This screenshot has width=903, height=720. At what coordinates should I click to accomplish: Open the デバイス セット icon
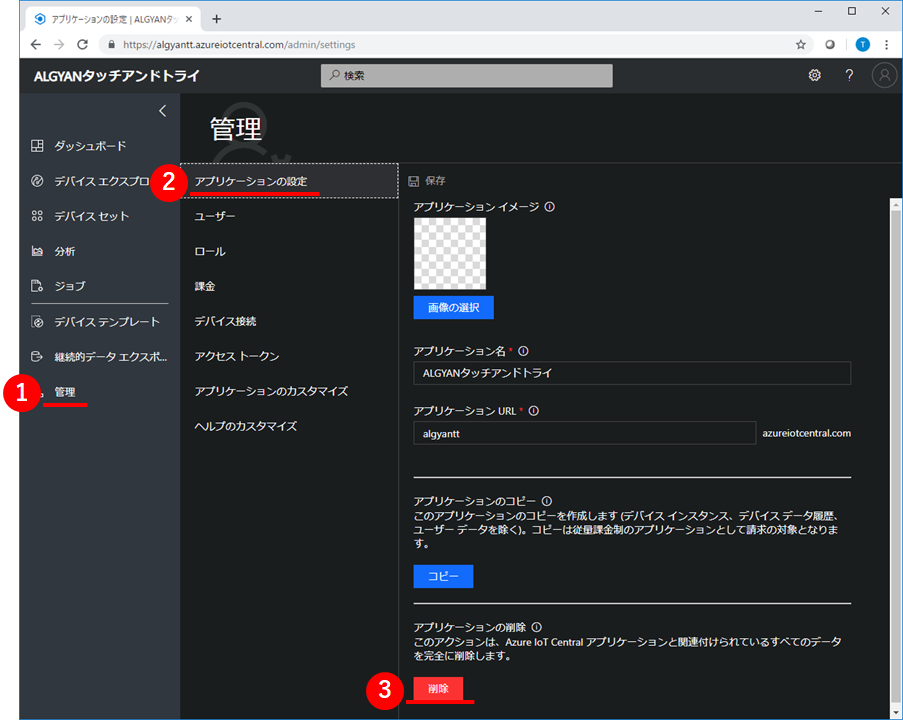point(37,216)
